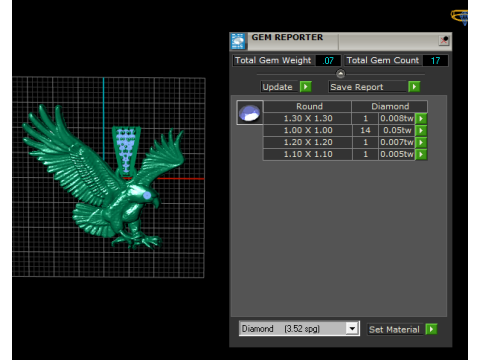The image size is (480, 360).
Task: Collapse the panel using round chevron button
Action: (x=340, y=73)
